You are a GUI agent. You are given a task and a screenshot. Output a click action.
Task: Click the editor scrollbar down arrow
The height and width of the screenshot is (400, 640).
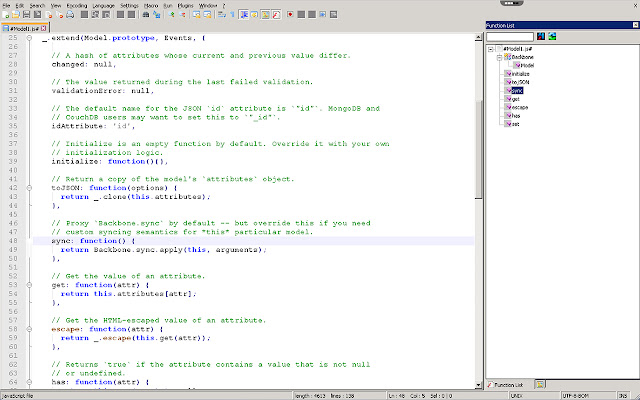478,385
